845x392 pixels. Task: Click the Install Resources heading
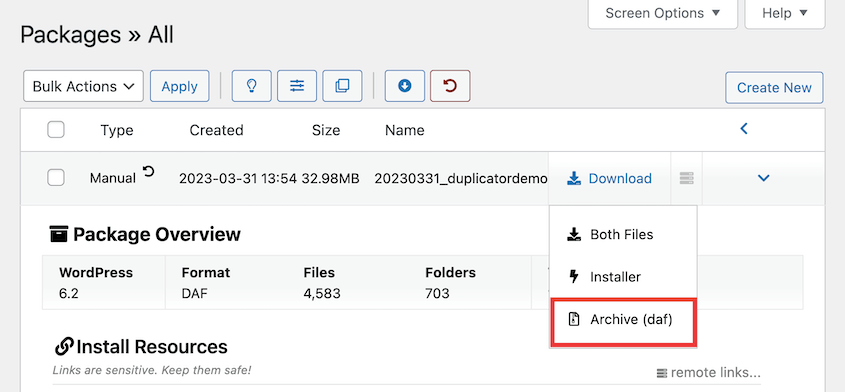point(152,347)
